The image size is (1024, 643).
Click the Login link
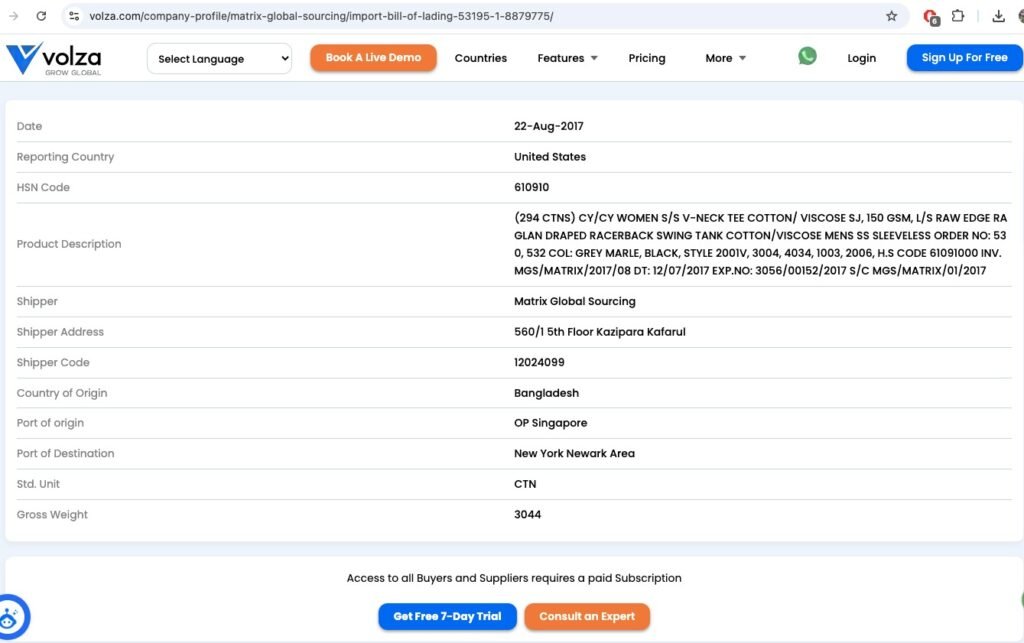861,58
